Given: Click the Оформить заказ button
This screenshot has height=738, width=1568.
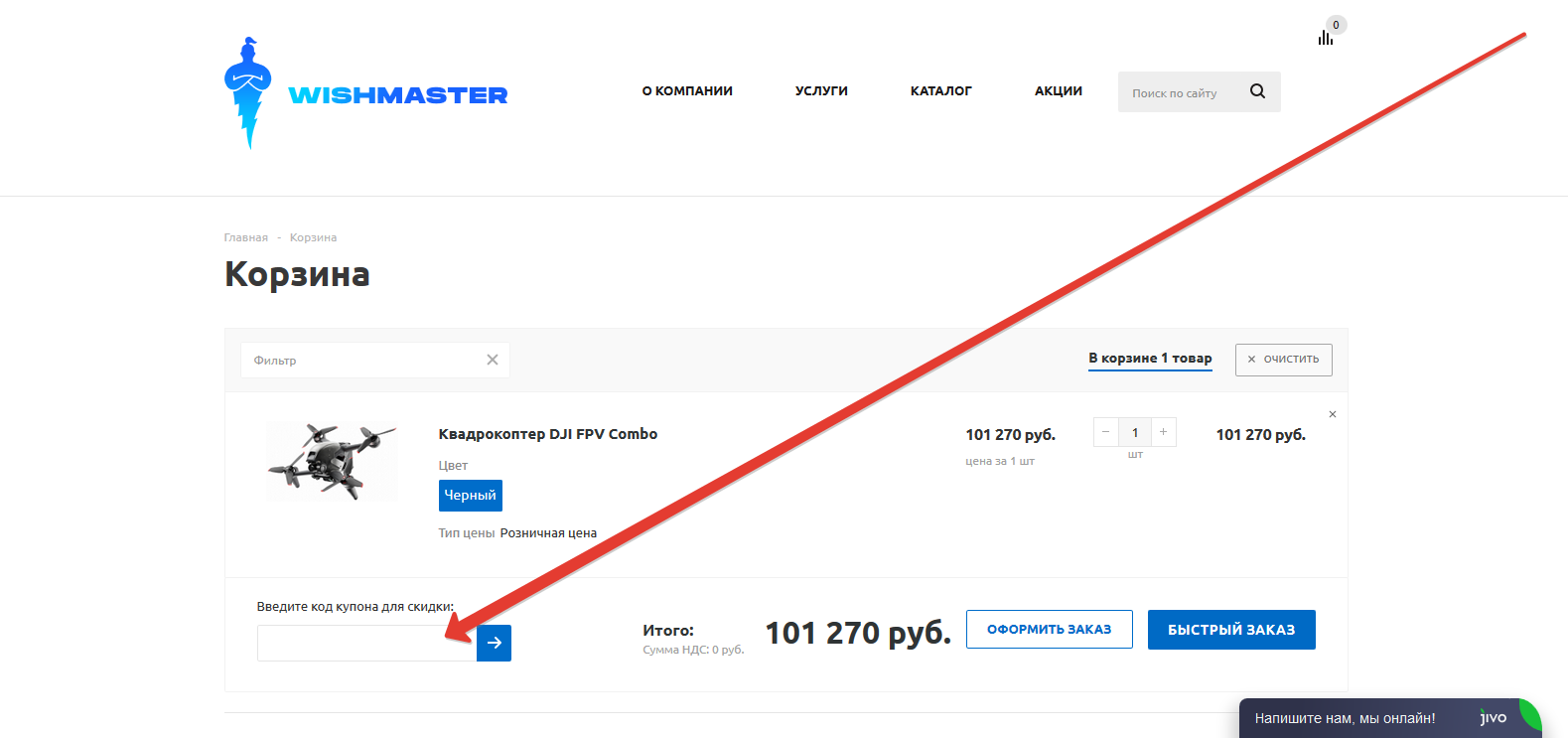Looking at the screenshot, I should click(1050, 630).
